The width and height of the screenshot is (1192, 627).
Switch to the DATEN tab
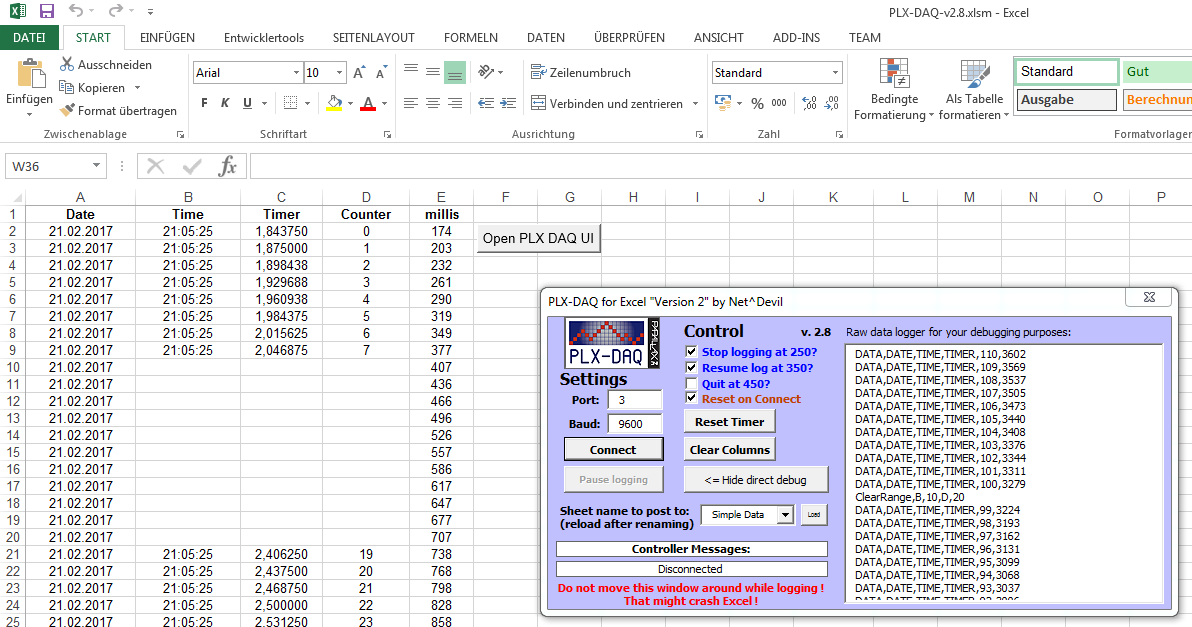coord(546,37)
